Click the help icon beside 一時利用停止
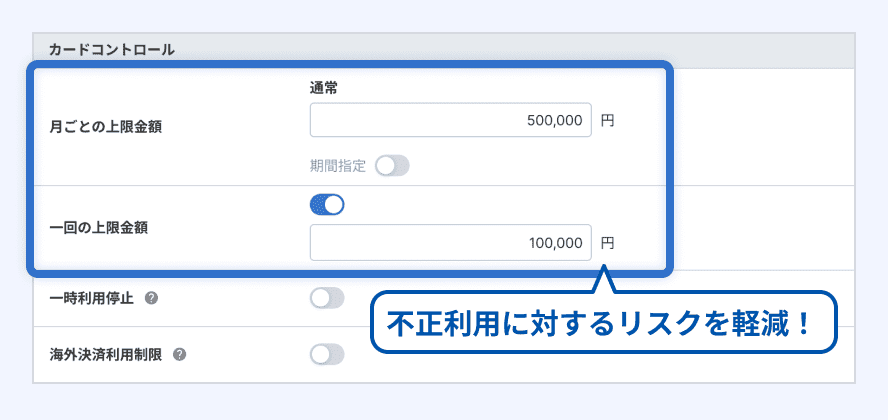This screenshot has width=888, height=420. [x=151, y=298]
